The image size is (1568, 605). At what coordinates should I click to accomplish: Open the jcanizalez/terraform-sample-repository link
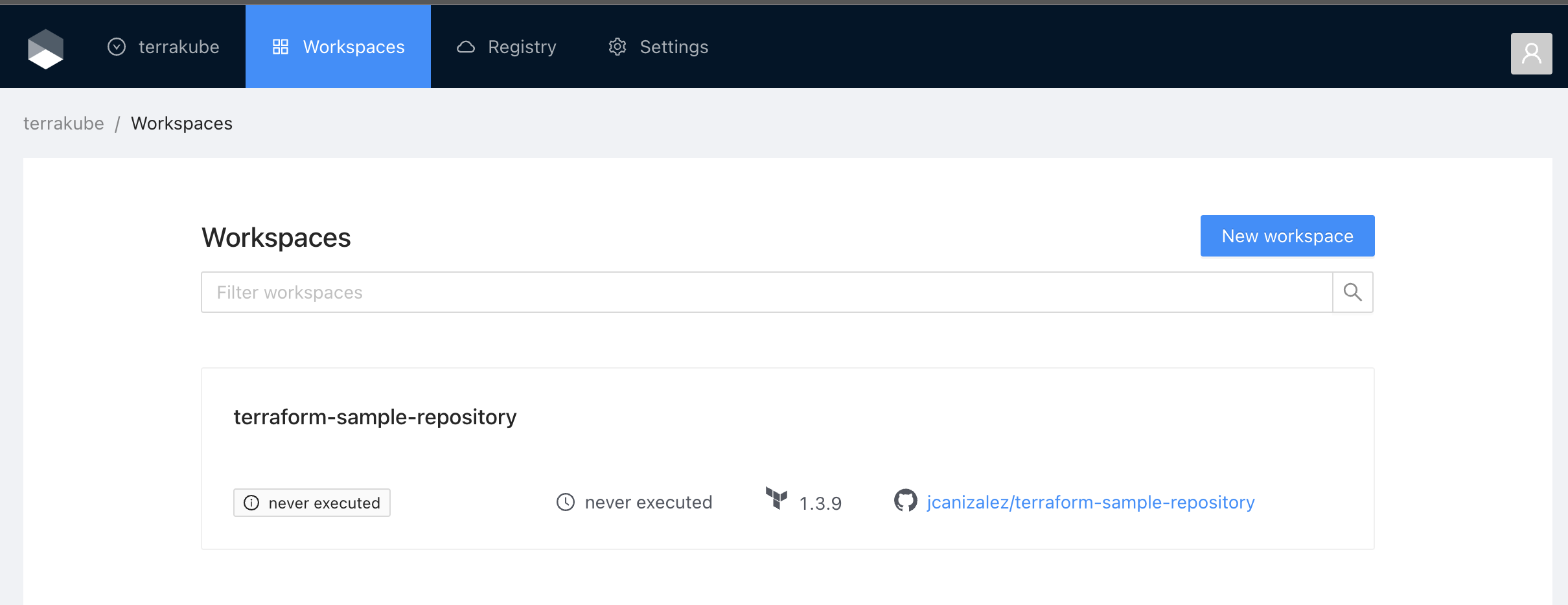[1090, 503]
